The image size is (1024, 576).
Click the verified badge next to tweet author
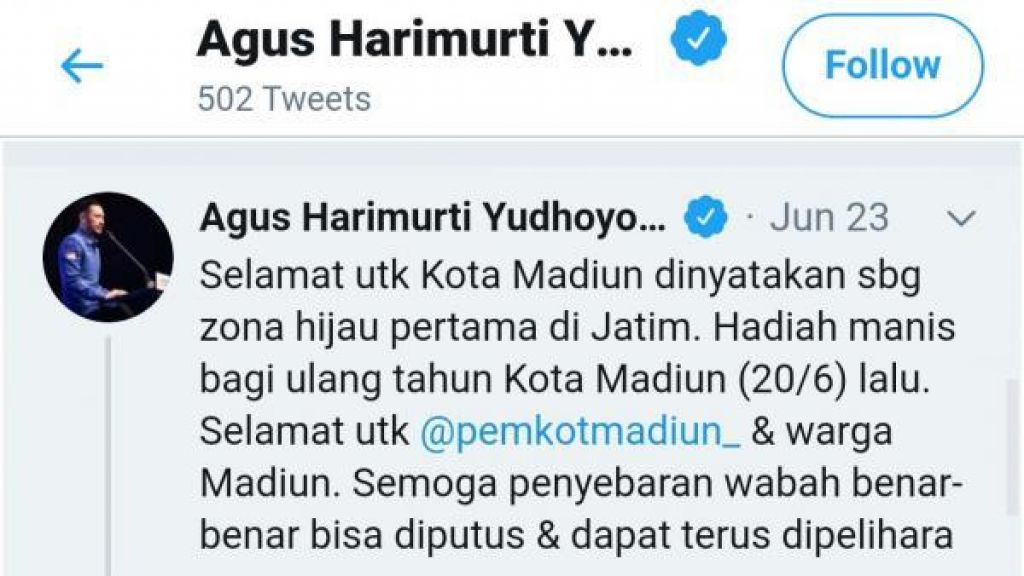click(705, 217)
